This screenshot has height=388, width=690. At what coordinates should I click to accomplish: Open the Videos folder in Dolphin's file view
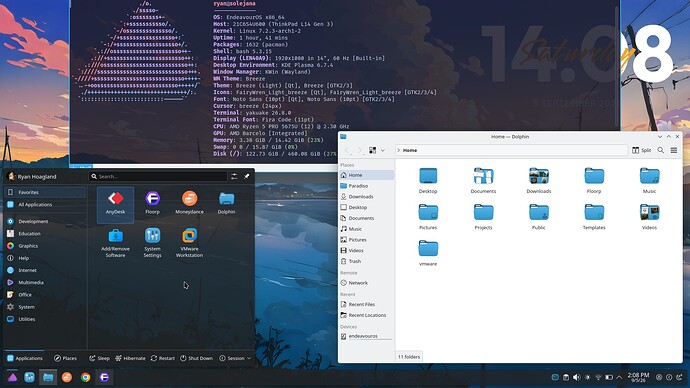[650, 217]
